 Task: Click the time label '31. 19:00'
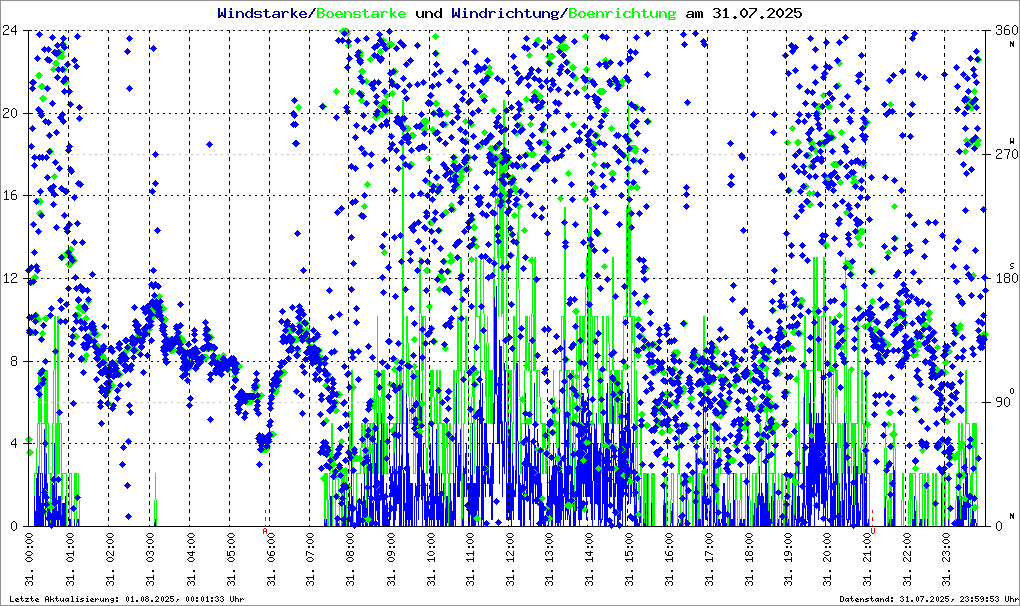click(x=790, y=559)
